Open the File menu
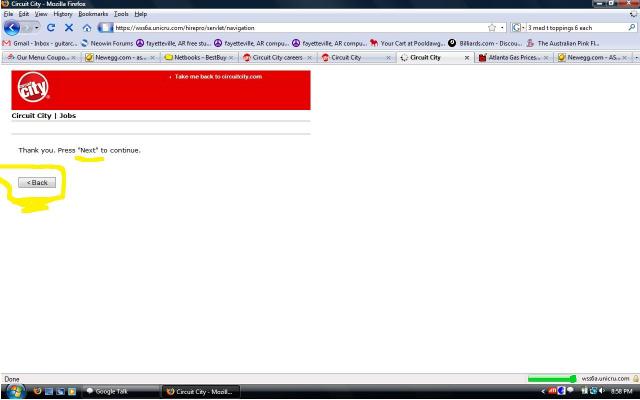The width and height of the screenshot is (640, 400). tap(8, 14)
